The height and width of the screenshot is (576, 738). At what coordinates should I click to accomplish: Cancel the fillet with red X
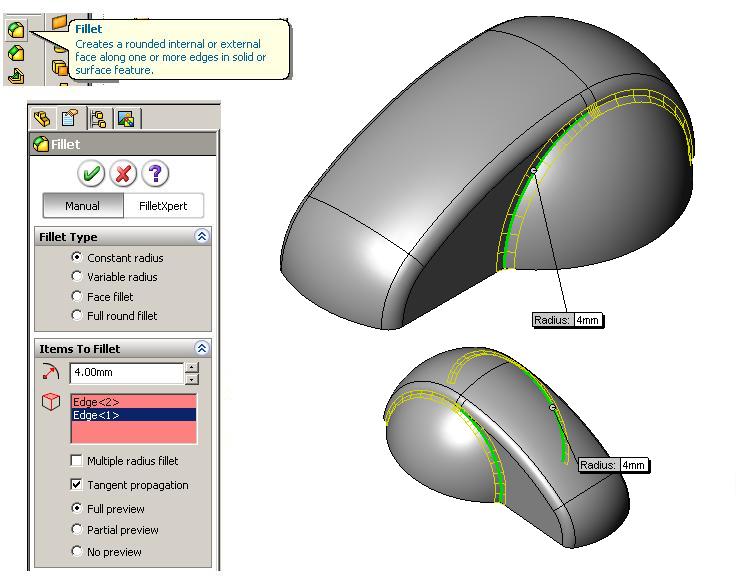[x=123, y=173]
